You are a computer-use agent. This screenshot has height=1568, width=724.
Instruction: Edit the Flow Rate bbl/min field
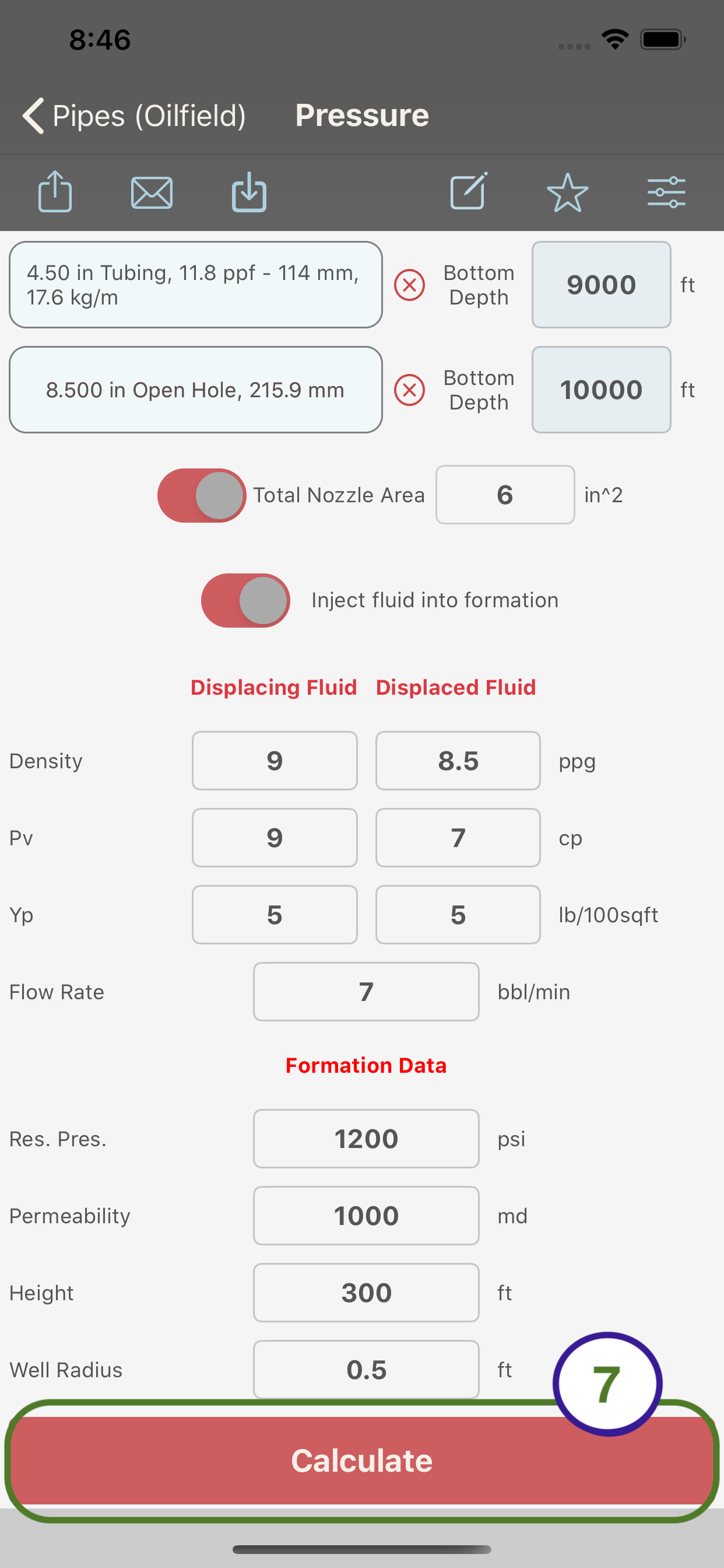366,992
